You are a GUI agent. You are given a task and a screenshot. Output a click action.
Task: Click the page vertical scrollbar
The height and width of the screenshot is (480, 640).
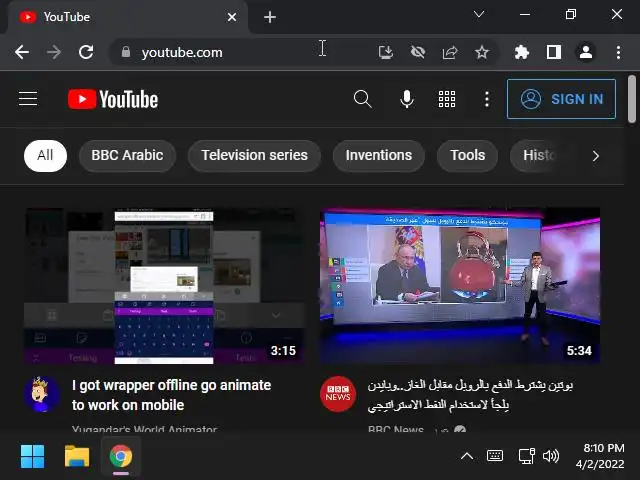tap(632, 99)
